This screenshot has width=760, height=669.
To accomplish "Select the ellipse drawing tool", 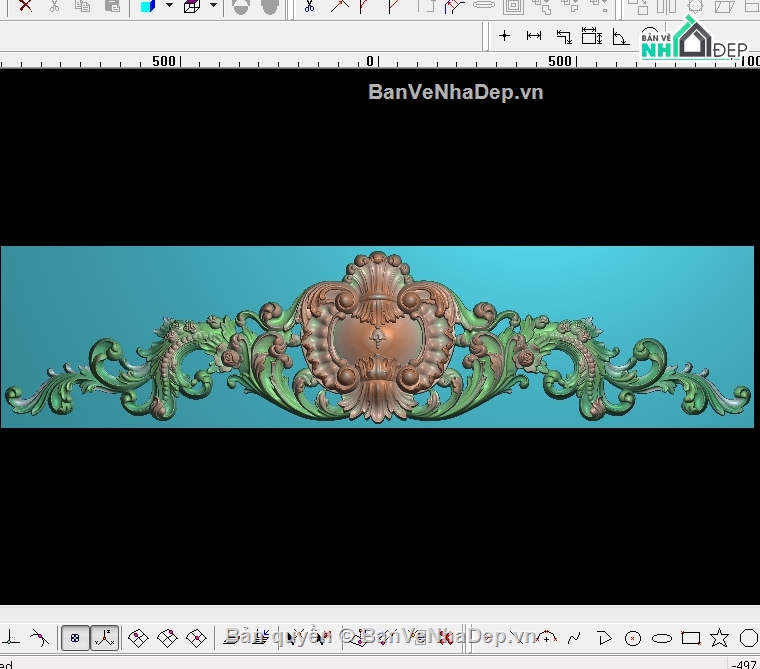I will click(x=662, y=638).
